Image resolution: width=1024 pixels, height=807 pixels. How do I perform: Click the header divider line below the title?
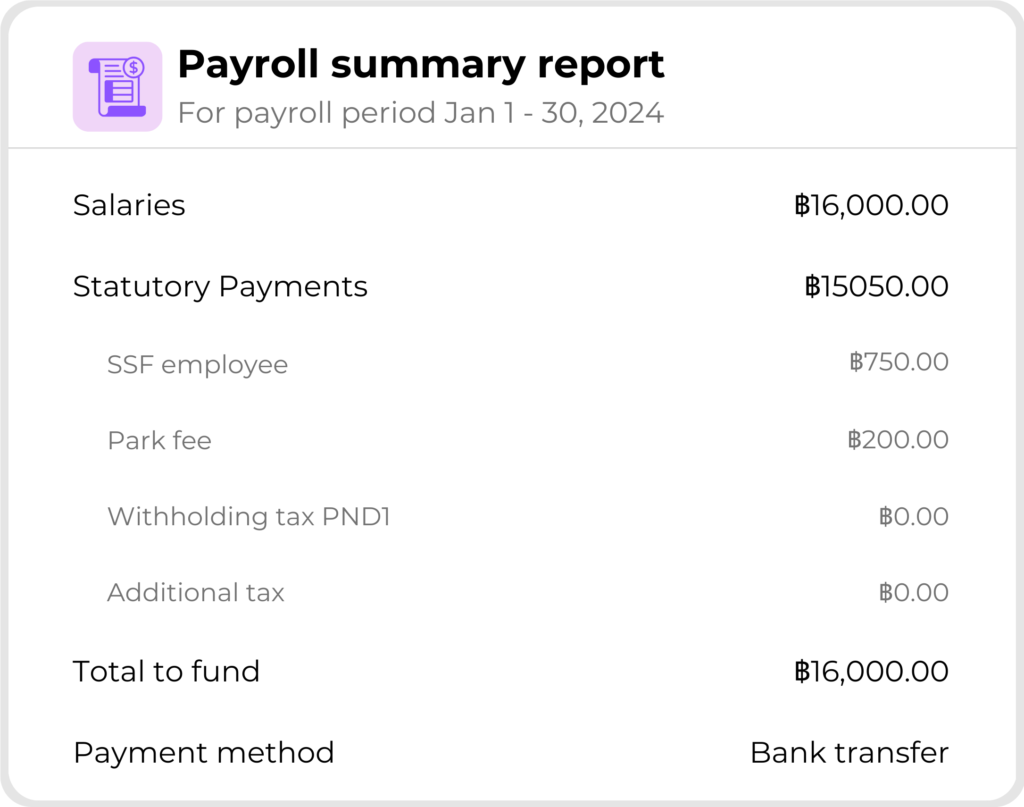coord(512,148)
